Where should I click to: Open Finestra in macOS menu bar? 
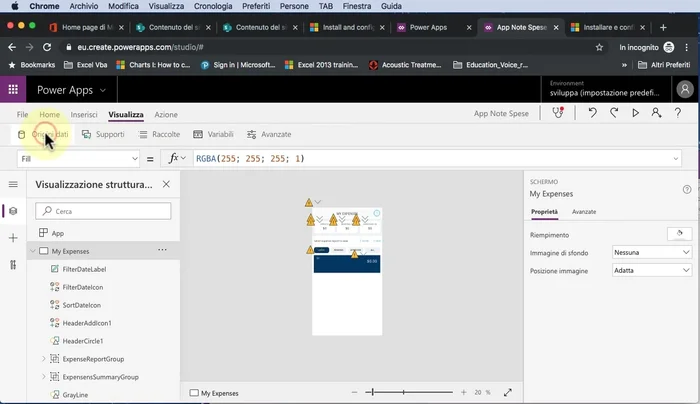[357, 6]
